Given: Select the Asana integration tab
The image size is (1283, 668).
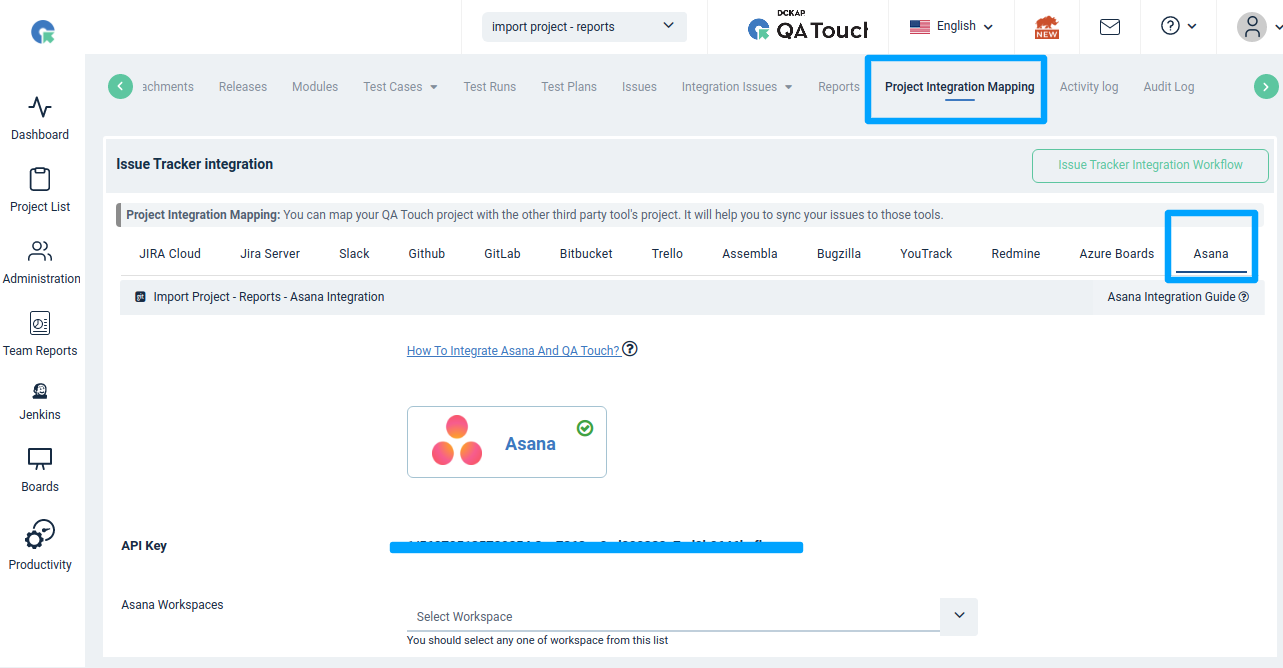Looking at the screenshot, I should pos(1211,254).
